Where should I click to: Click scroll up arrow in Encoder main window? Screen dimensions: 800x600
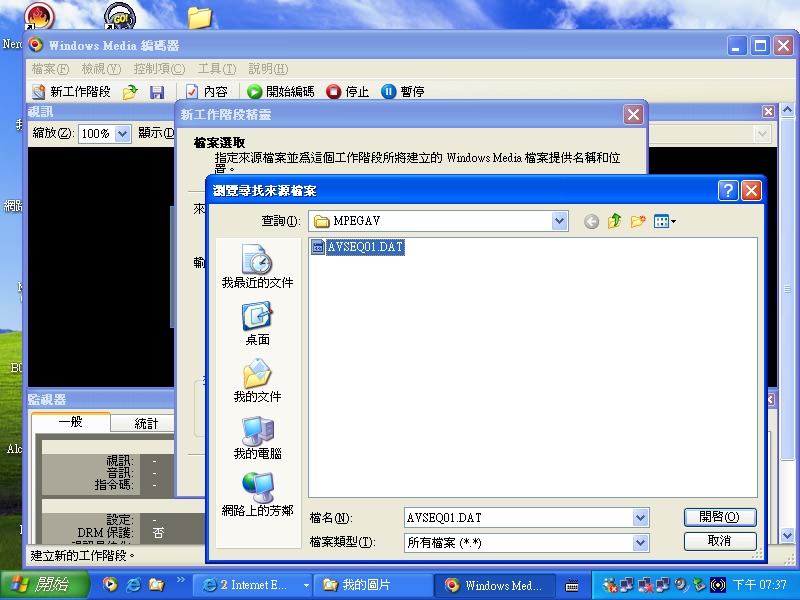point(787,110)
